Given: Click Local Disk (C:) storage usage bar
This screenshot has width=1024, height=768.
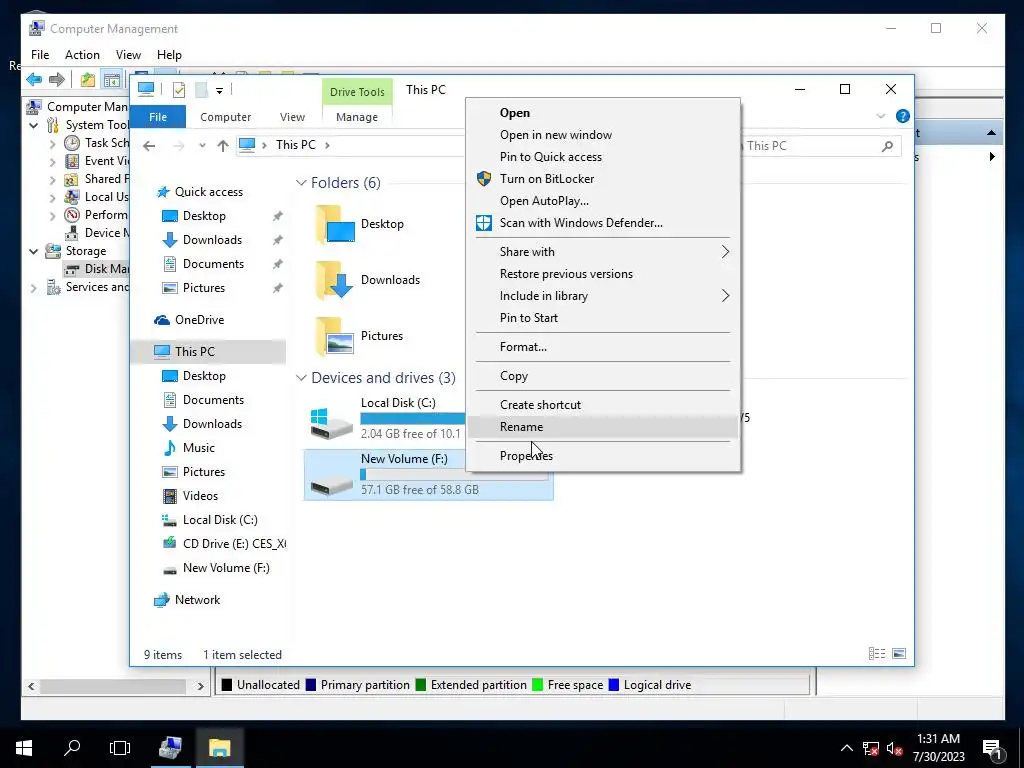Looking at the screenshot, I should [413, 419].
